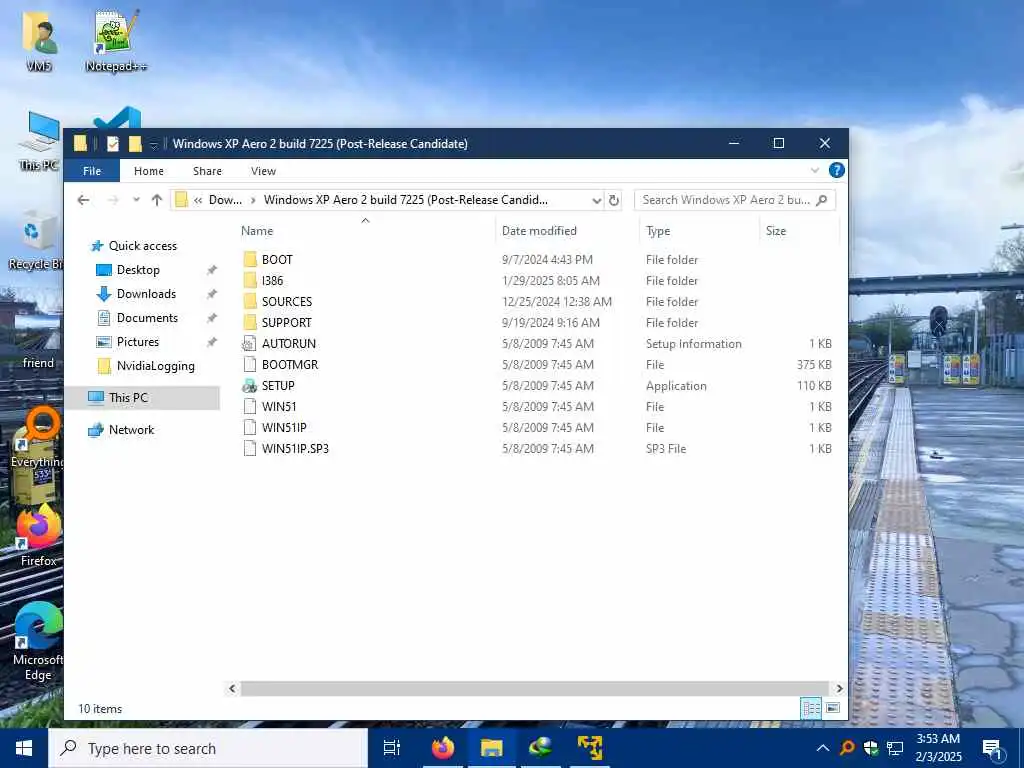Click the Windows Security tray icon
The height and width of the screenshot is (768, 1024).
click(871, 748)
